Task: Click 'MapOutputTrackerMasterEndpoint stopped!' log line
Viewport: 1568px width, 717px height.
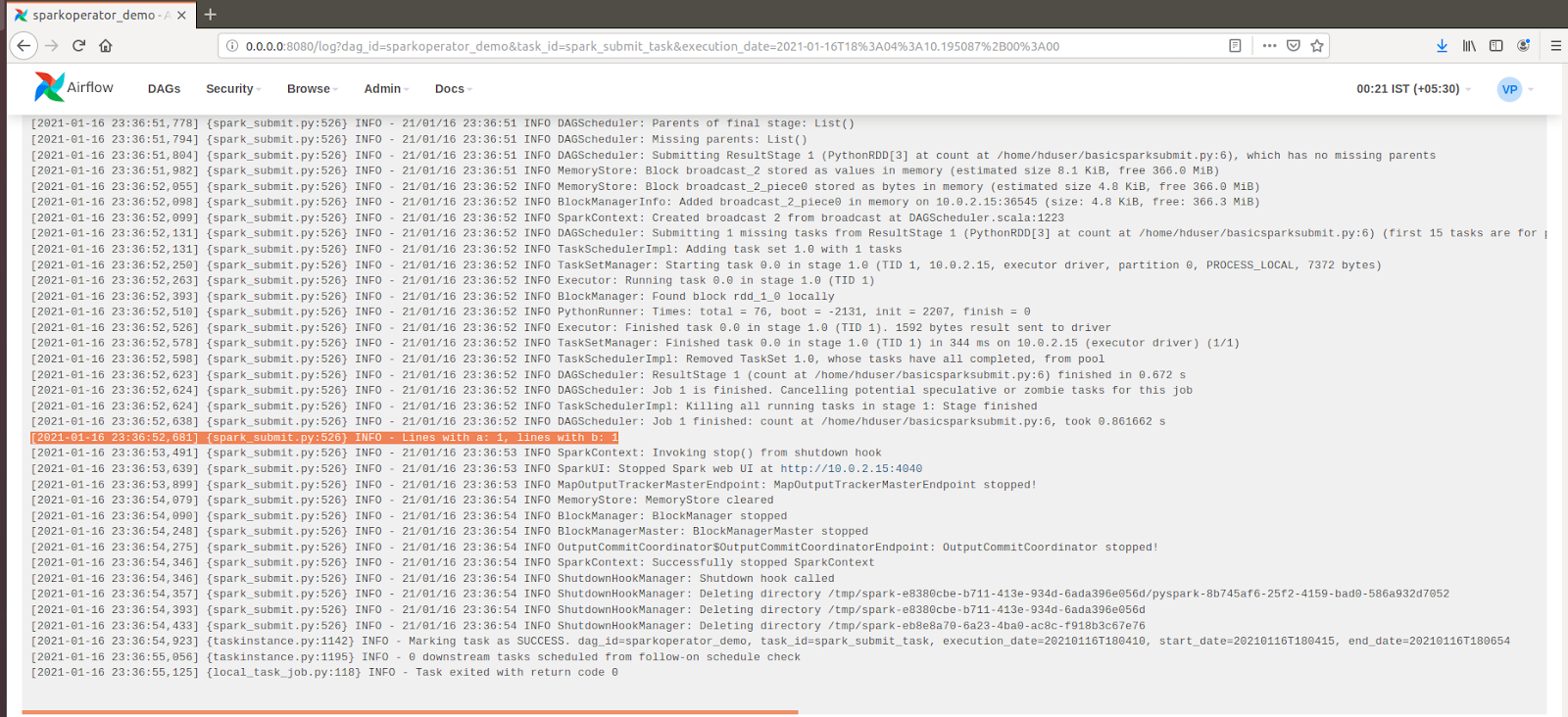Action: (533, 484)
